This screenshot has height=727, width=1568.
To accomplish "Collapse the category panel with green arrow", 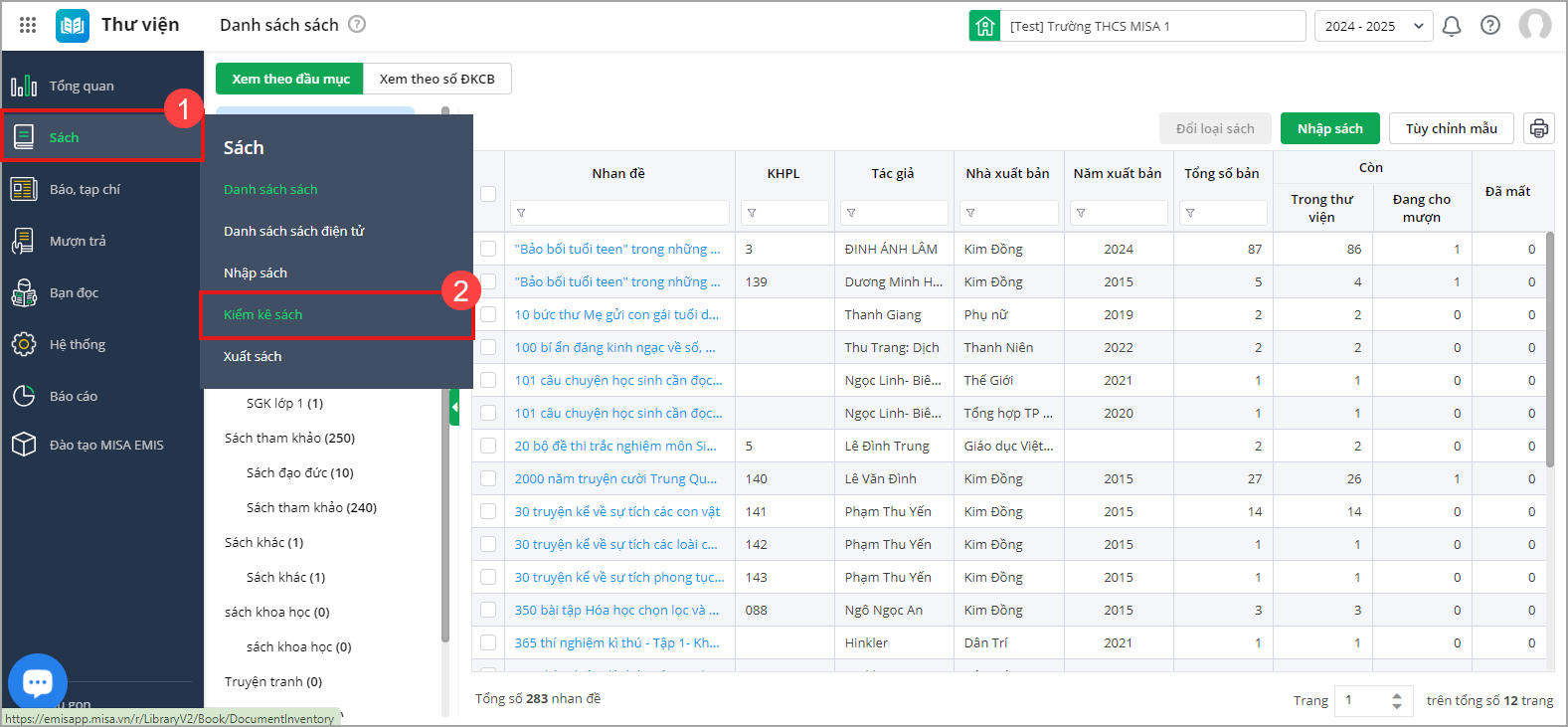I will pyautogui.click(x=454, y=407).
